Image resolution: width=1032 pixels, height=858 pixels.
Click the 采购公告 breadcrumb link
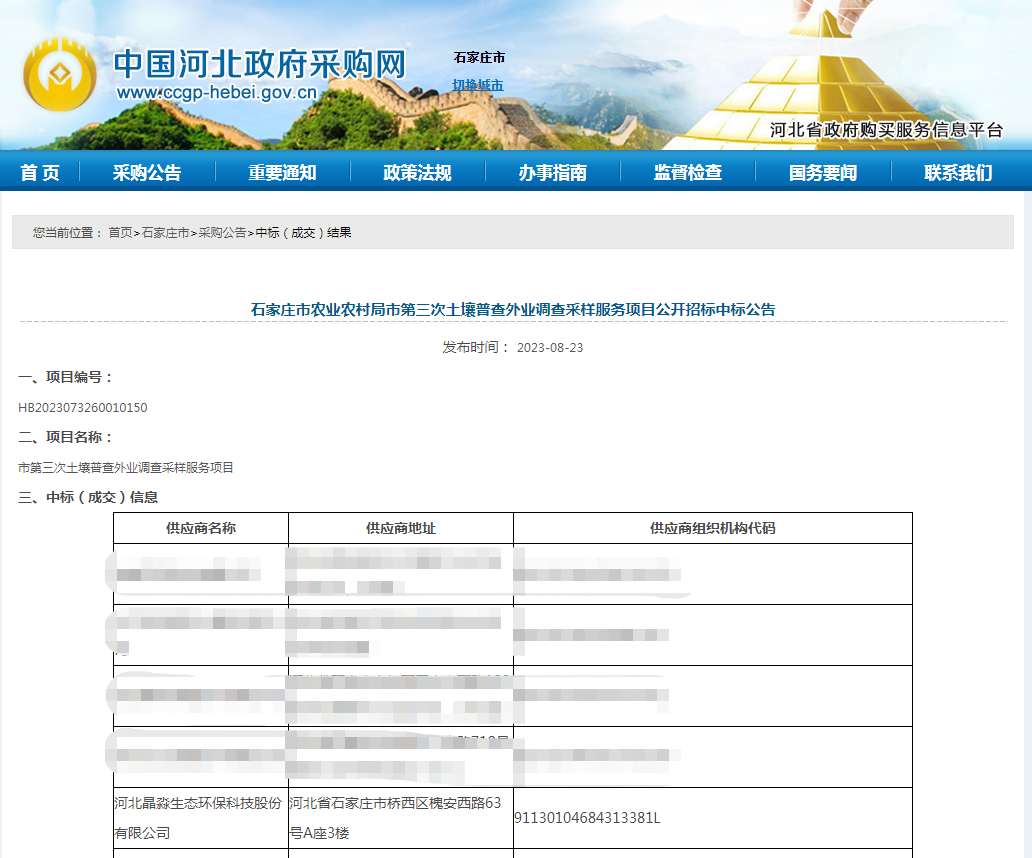point(222,232)
